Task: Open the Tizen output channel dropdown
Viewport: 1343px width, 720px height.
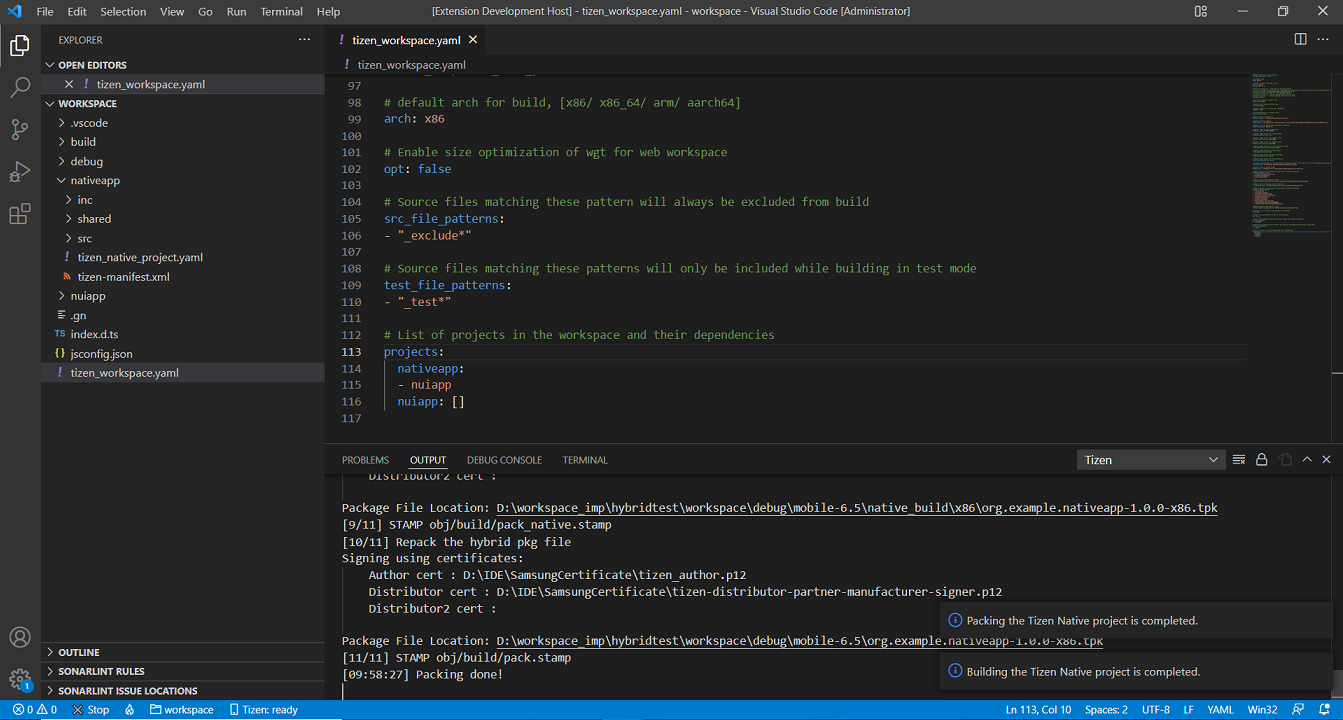Action: point(1152,460)
